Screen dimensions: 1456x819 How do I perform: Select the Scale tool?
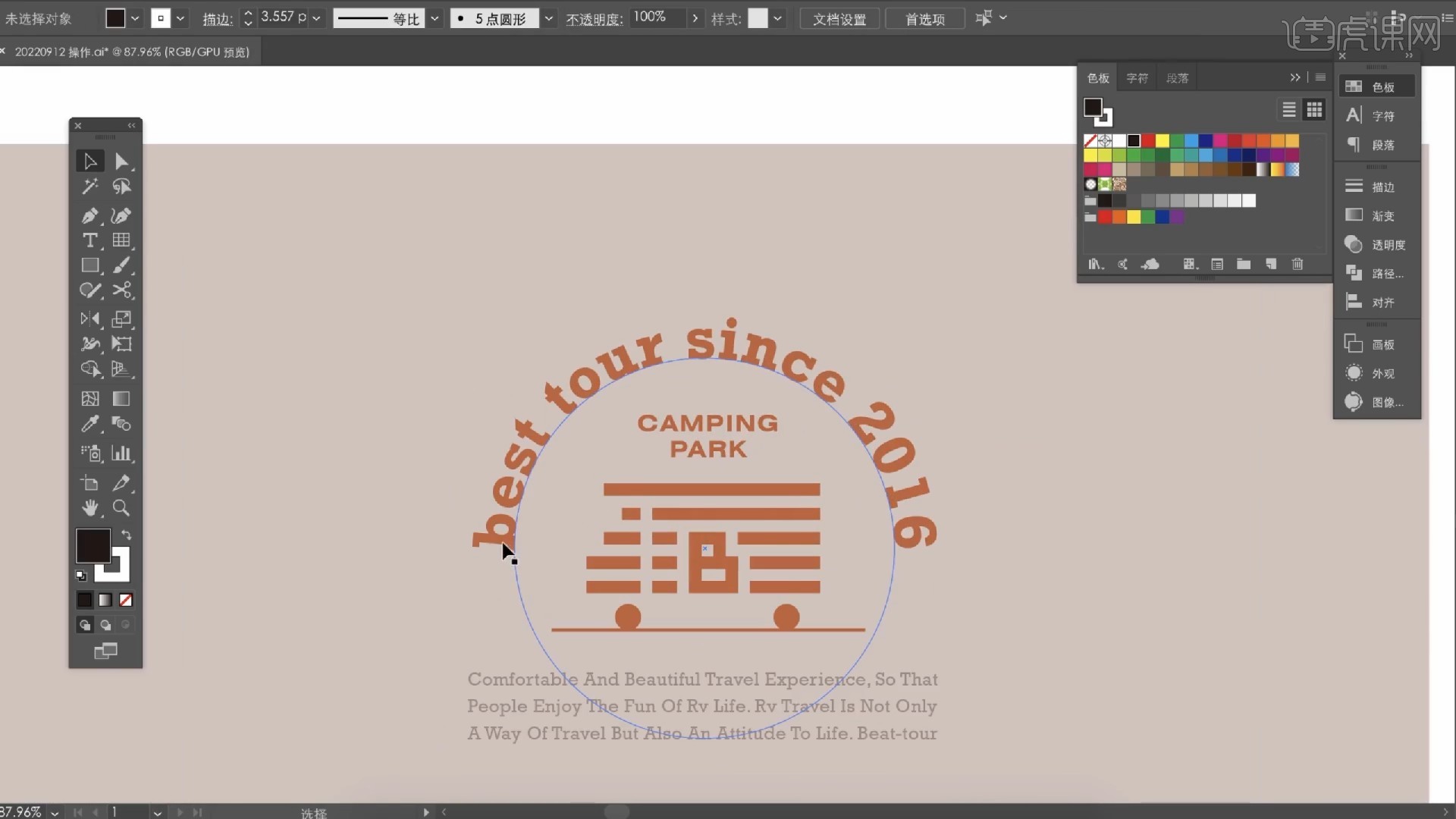[121, 318]
